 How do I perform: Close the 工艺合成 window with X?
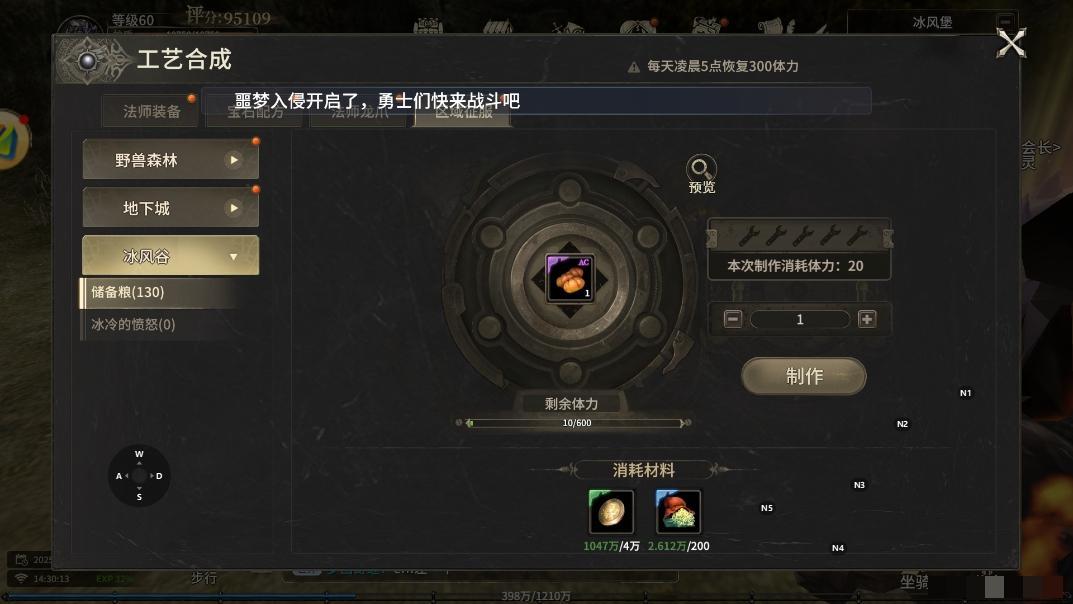click(1011, 44)
